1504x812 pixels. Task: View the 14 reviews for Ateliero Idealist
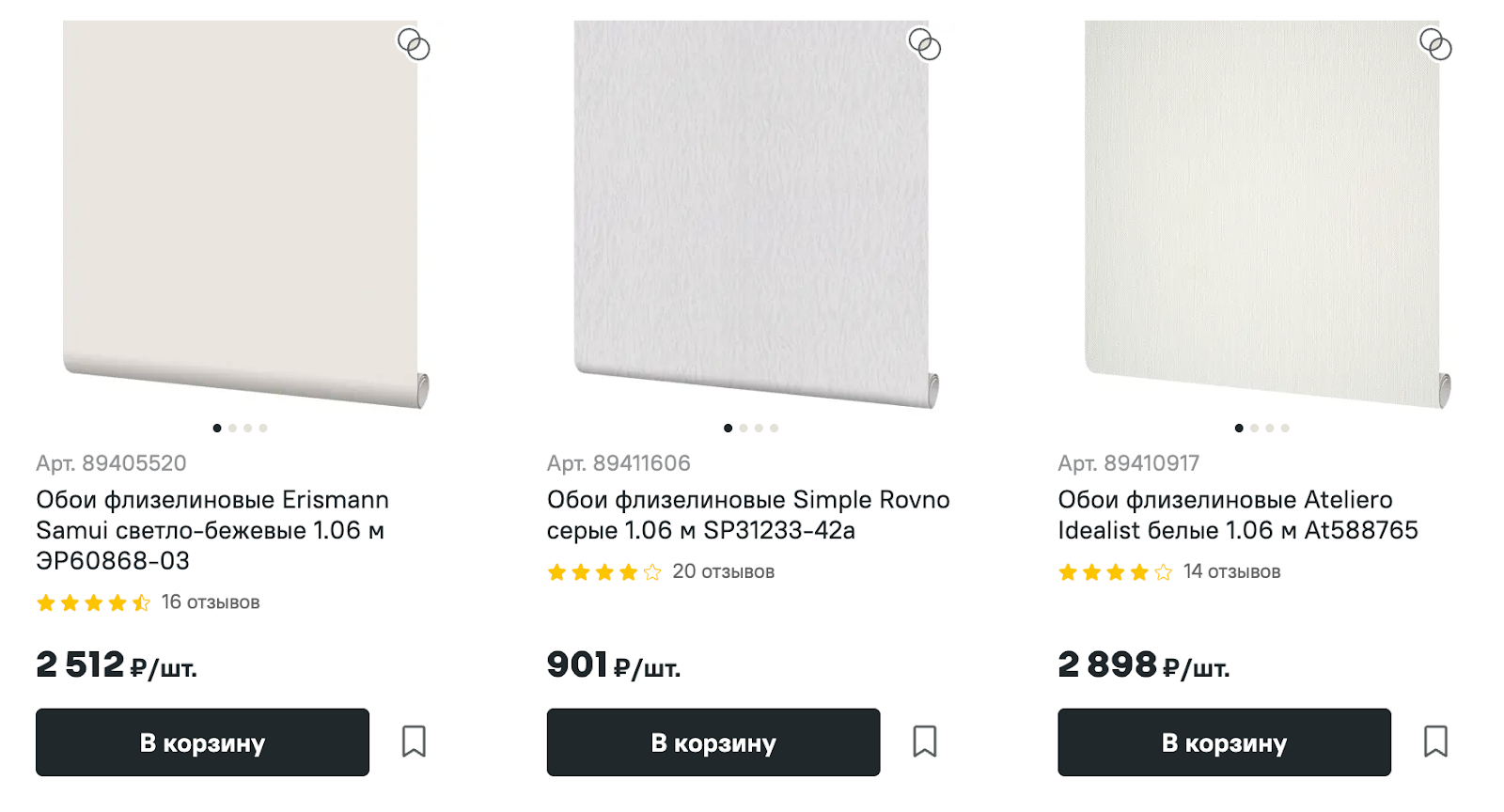(x=1231, y=572)
